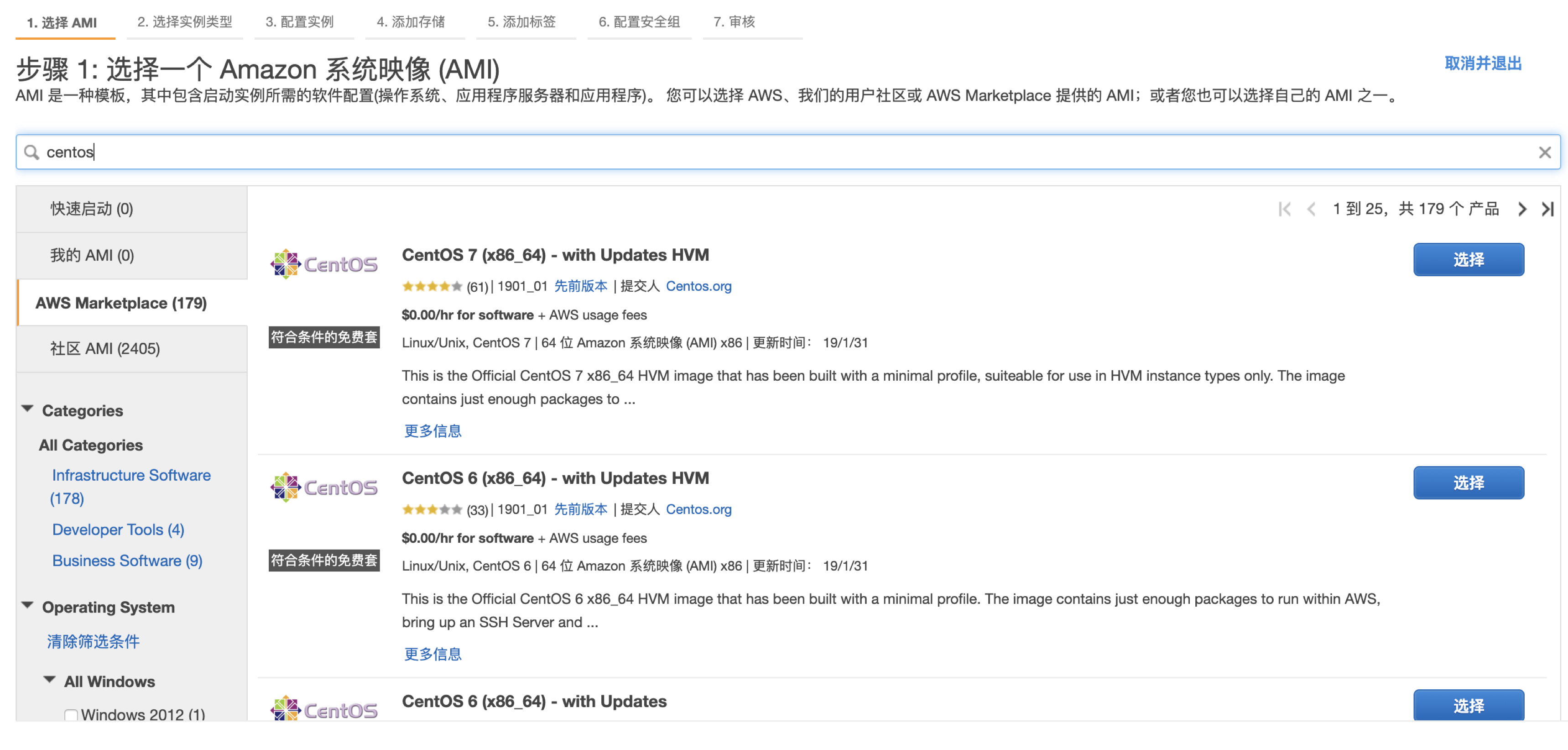Click the search magnifier icon
This screenshot has height=750, width=1568.
(x=31, y=152)
